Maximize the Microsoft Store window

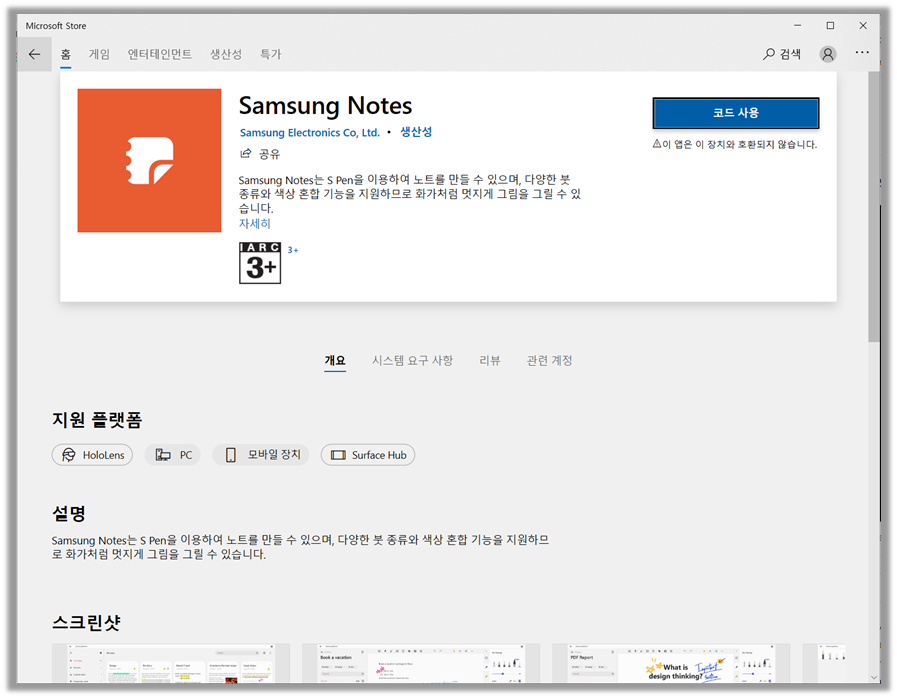830,26
